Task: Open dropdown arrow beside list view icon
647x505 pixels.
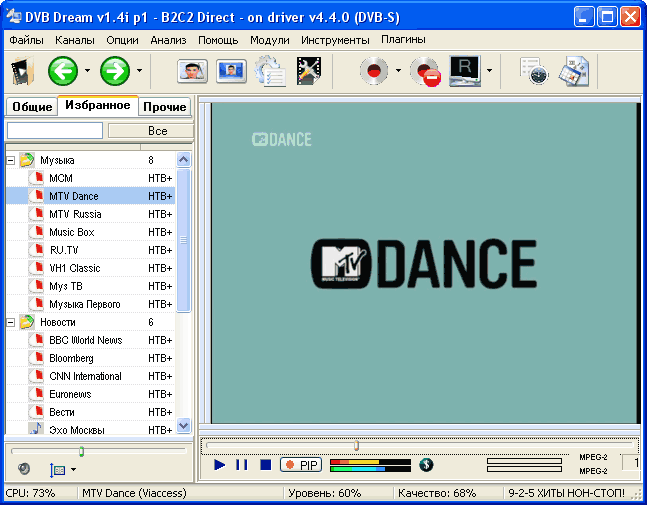Action: tap(73, 470)
